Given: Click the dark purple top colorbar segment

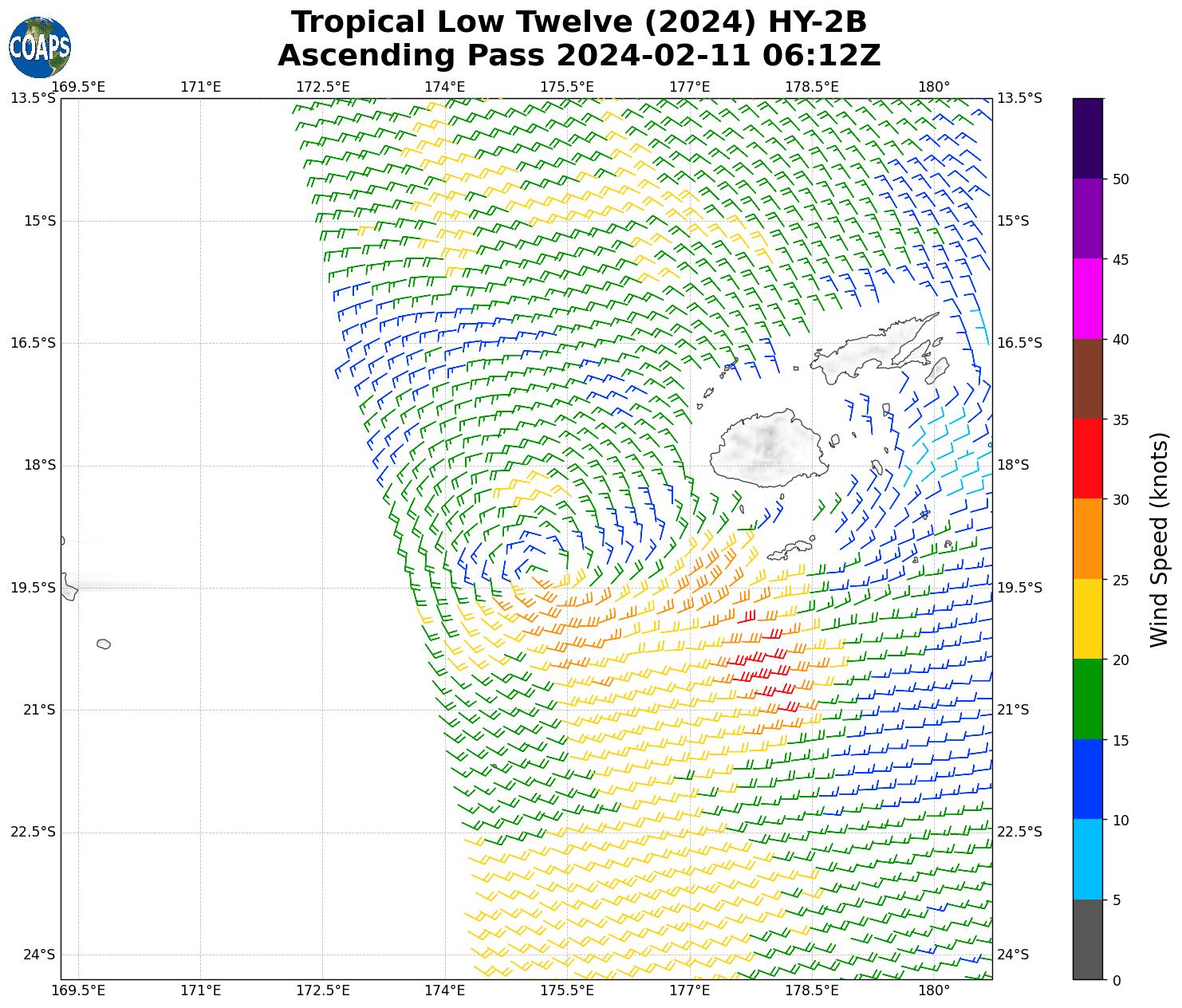Looking at the screenshot, I should pyautogui.click(x=1088, y=138).
